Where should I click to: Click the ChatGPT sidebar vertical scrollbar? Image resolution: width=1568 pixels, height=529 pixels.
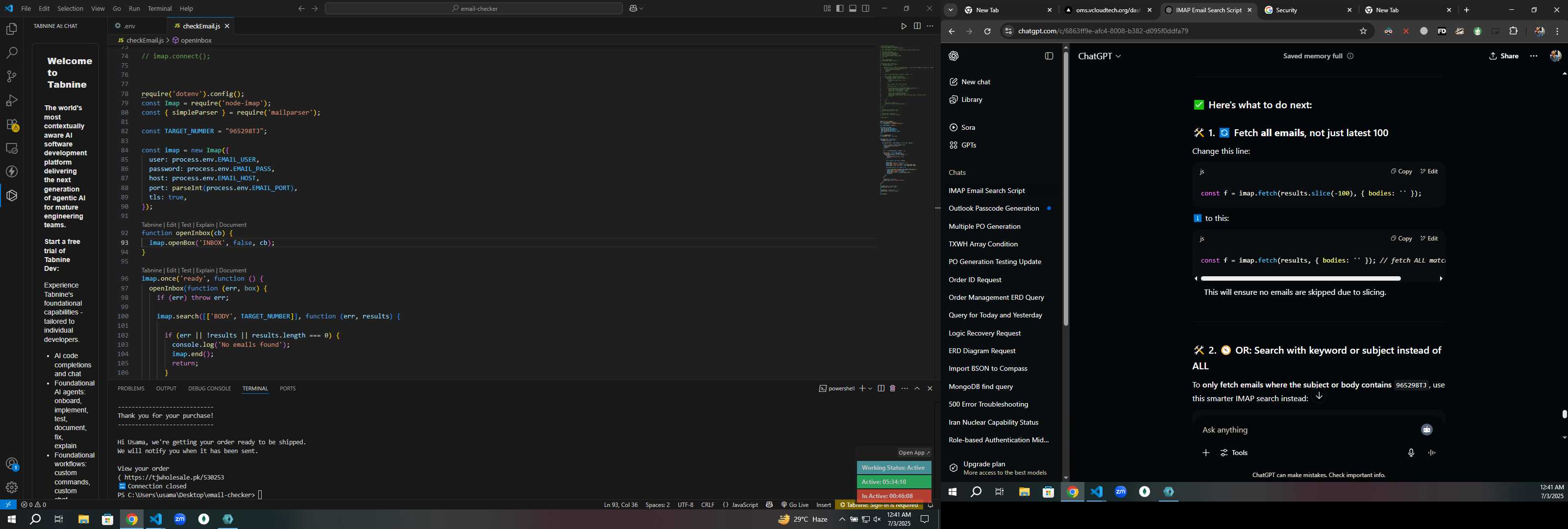(1066, 189)
